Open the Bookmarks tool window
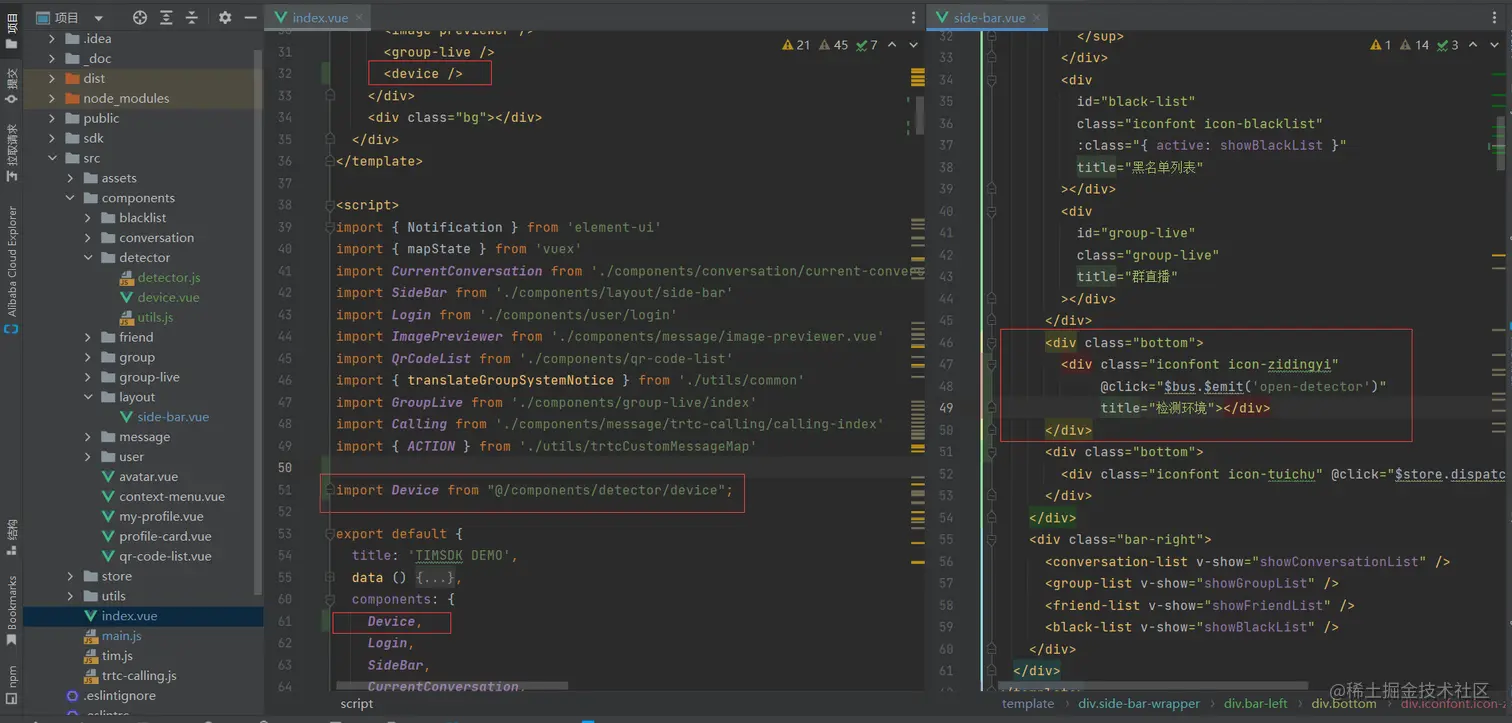Viewport: 1512px width, 723px height. tap(11, 610)
